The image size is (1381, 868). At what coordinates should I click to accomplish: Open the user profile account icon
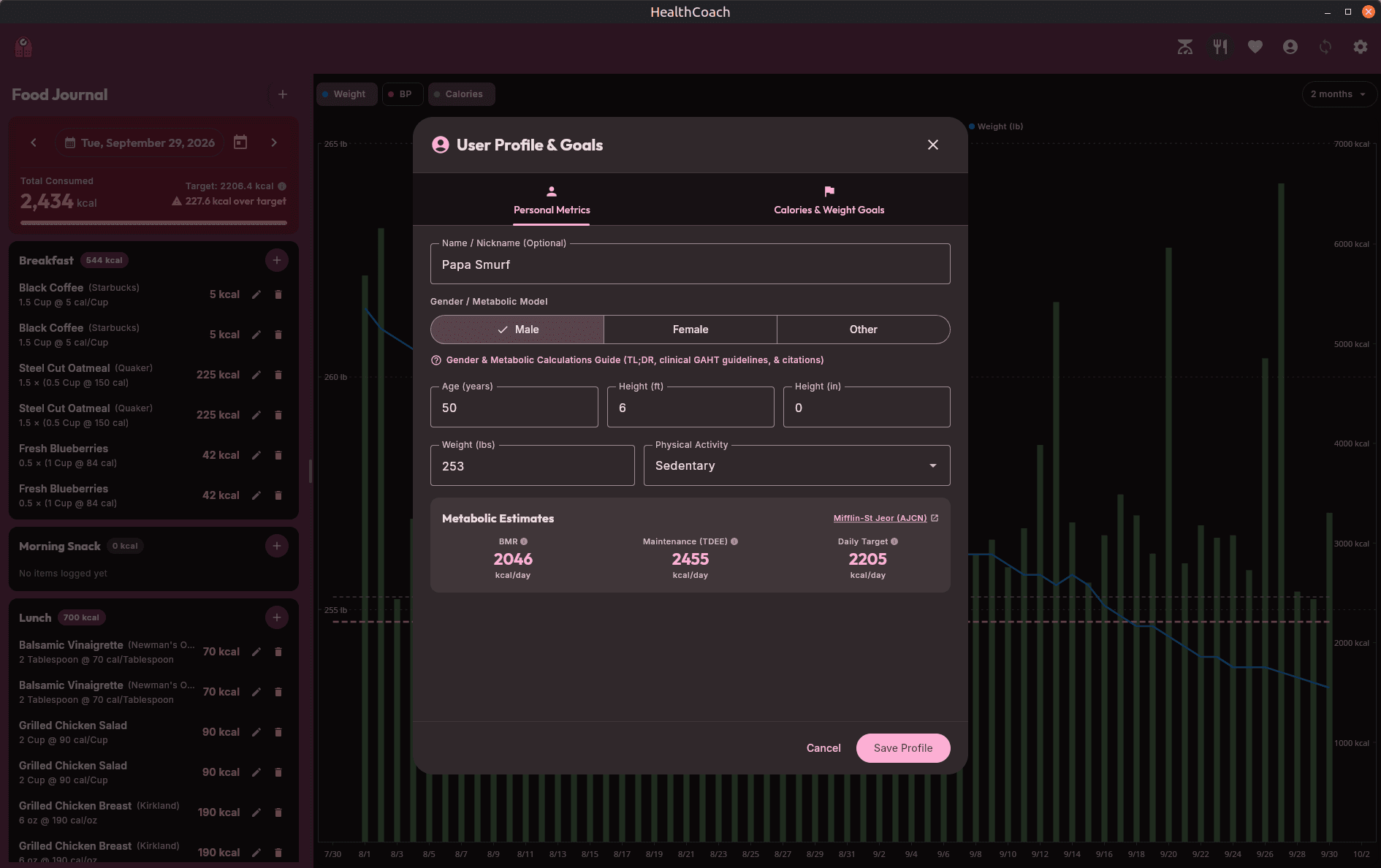point(1290,47)
